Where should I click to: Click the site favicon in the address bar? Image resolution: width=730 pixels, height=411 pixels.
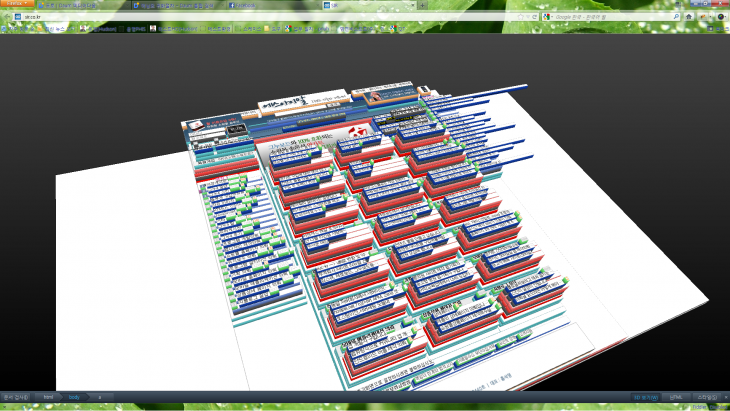pos(18,17)
